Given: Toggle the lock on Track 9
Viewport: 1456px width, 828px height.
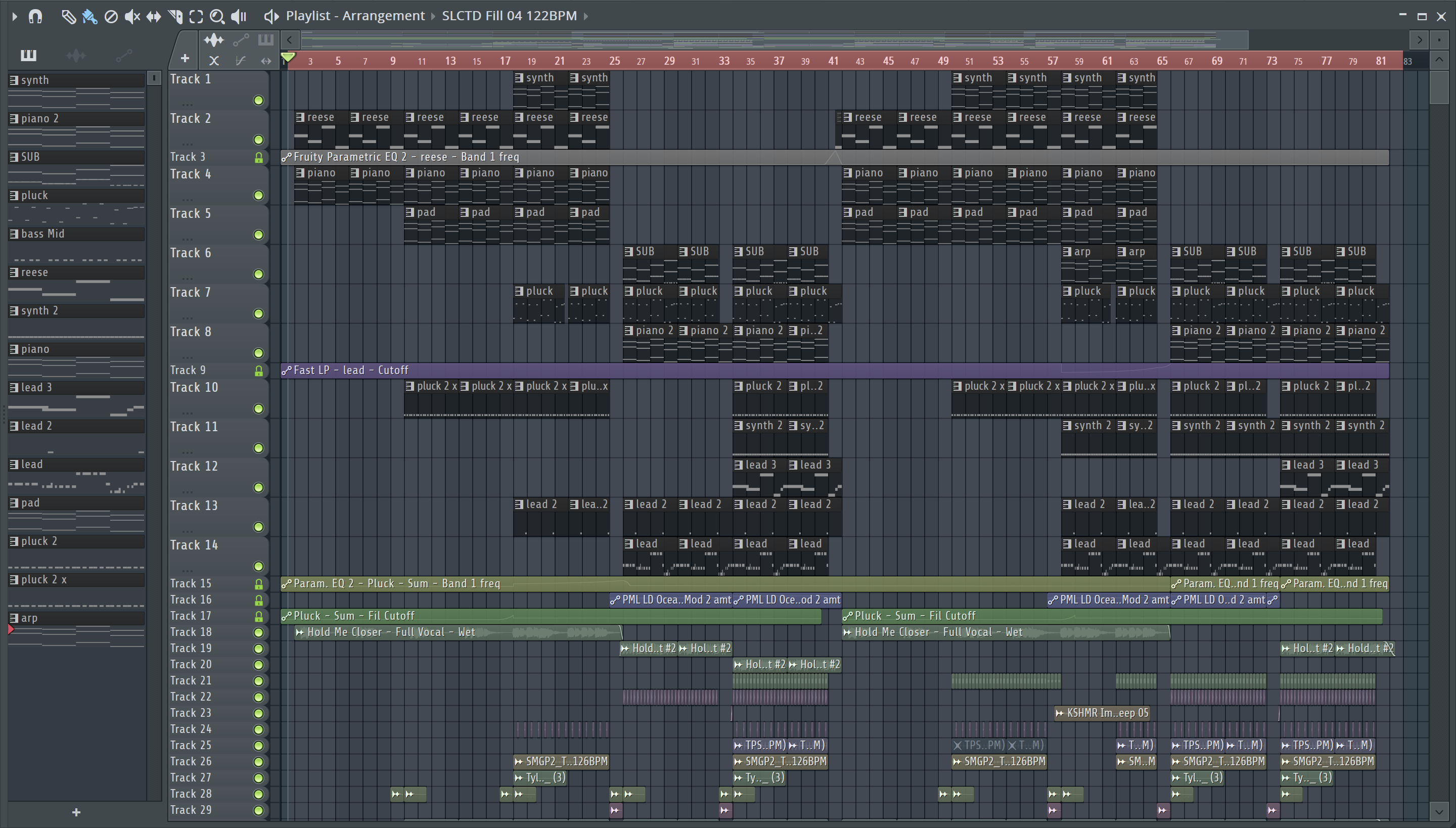Looking at the screenshot, I should pos(258,371).
